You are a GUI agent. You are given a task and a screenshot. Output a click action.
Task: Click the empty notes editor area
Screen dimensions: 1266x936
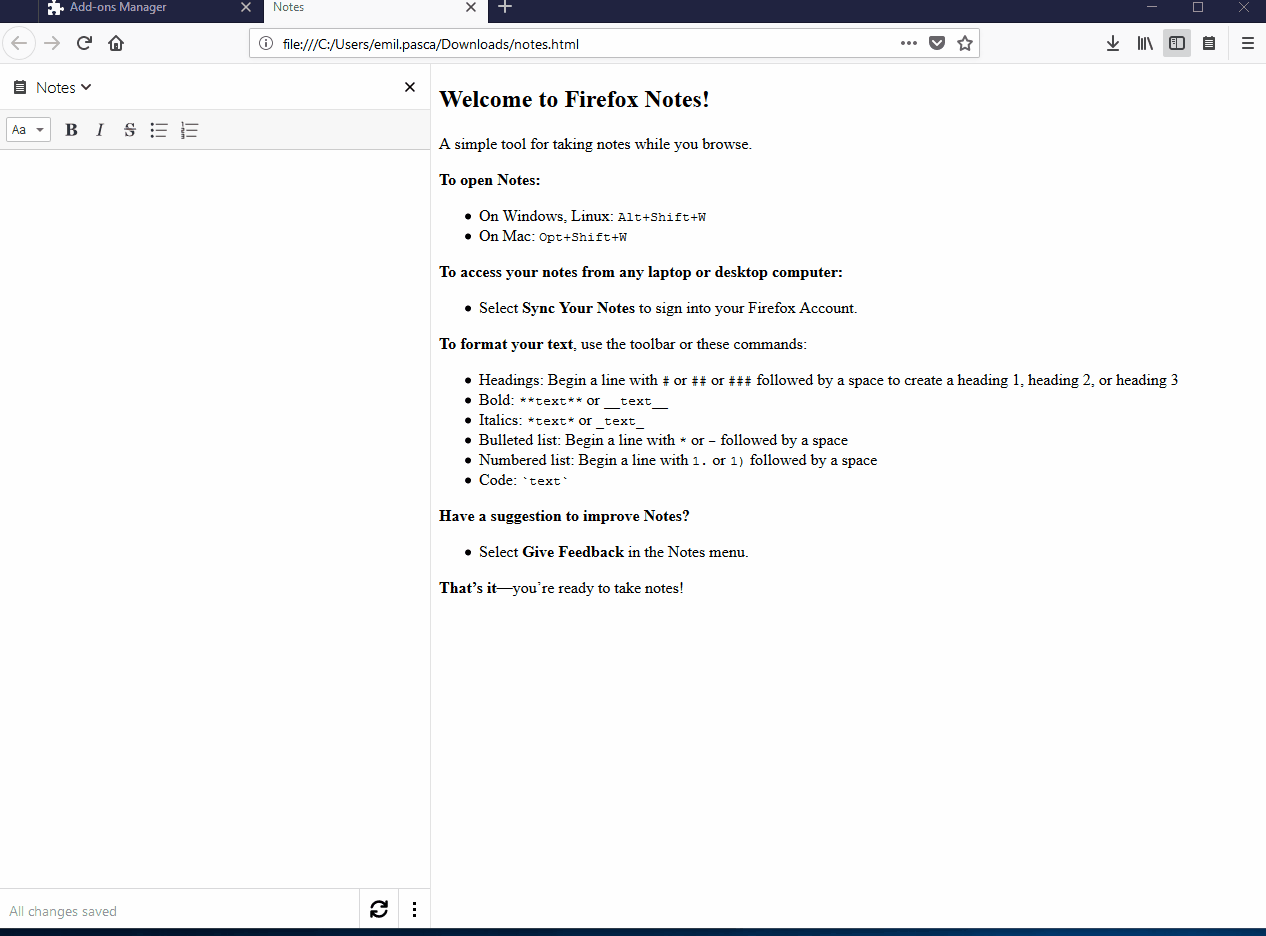point(215,518)
